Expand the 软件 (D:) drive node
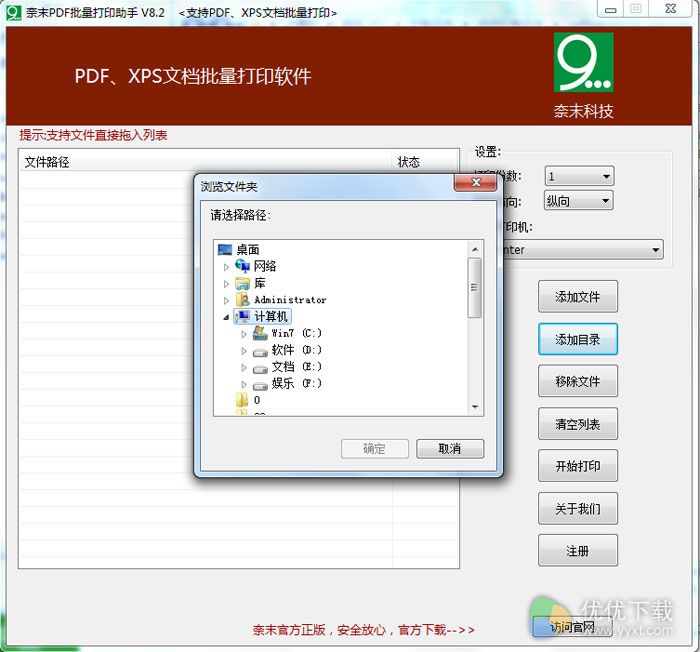The width and height of the screenshot is (700, 652). pos(244,351)
